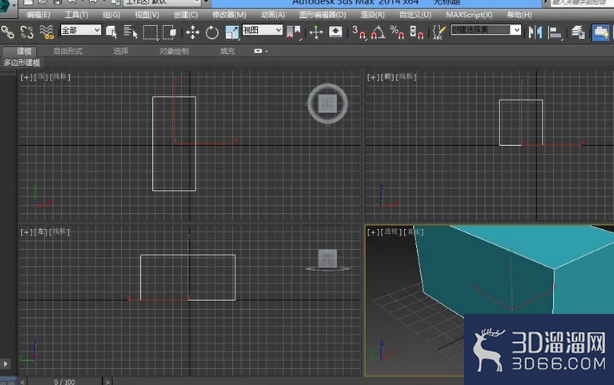Viewport: 614px width, 385px height.
Task: Click the ViewCube in the Top viewport
Action: tap(328, 104)
